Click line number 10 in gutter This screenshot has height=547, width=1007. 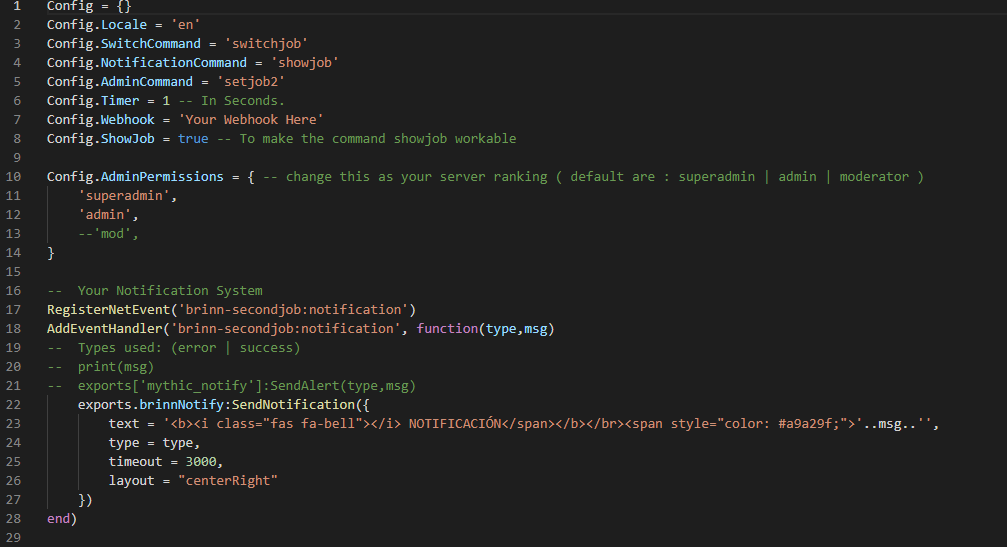tap(13, 177)
